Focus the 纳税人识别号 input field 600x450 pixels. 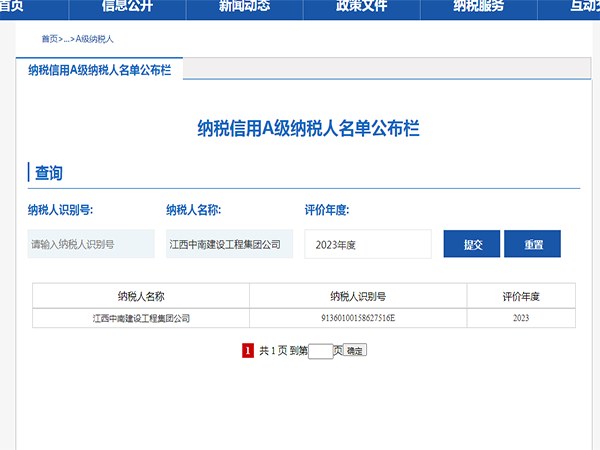(91, 244)
